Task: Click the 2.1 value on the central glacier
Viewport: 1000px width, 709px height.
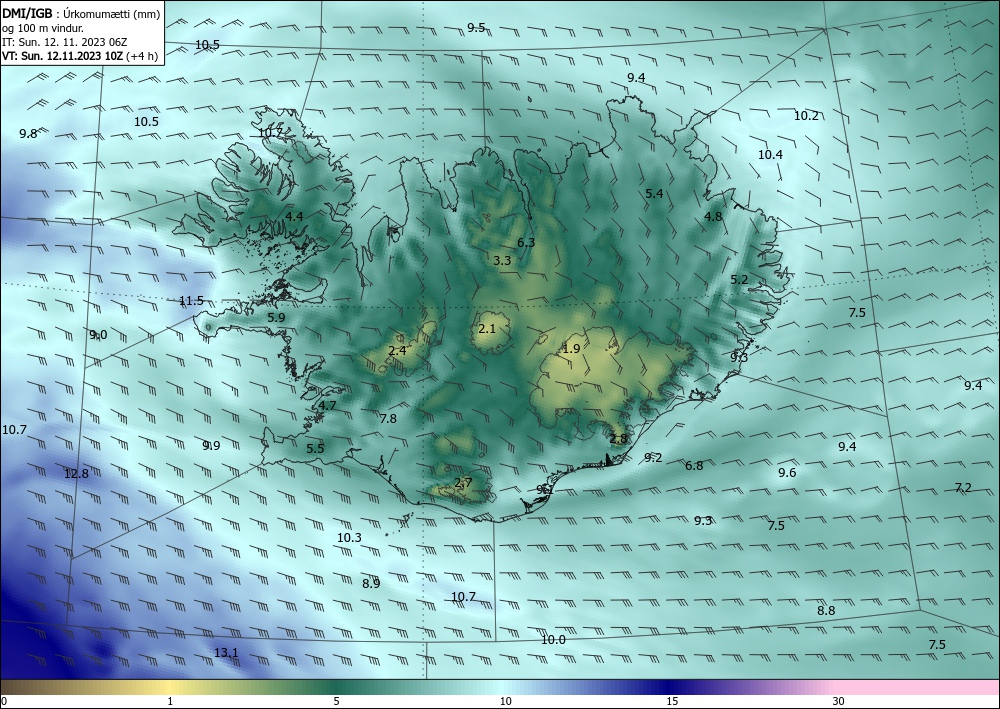Action: coord(487,328)
